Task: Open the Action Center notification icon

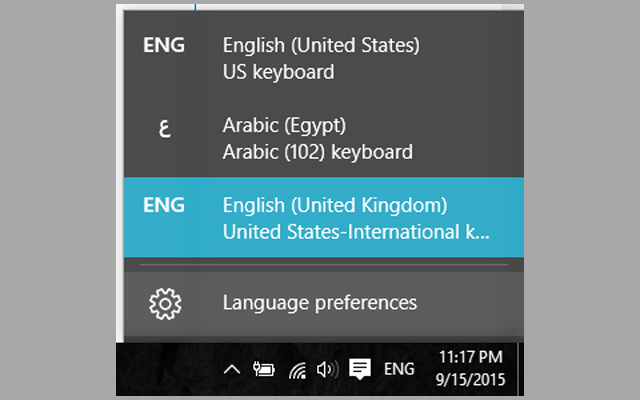Action: tap(360, 369)
